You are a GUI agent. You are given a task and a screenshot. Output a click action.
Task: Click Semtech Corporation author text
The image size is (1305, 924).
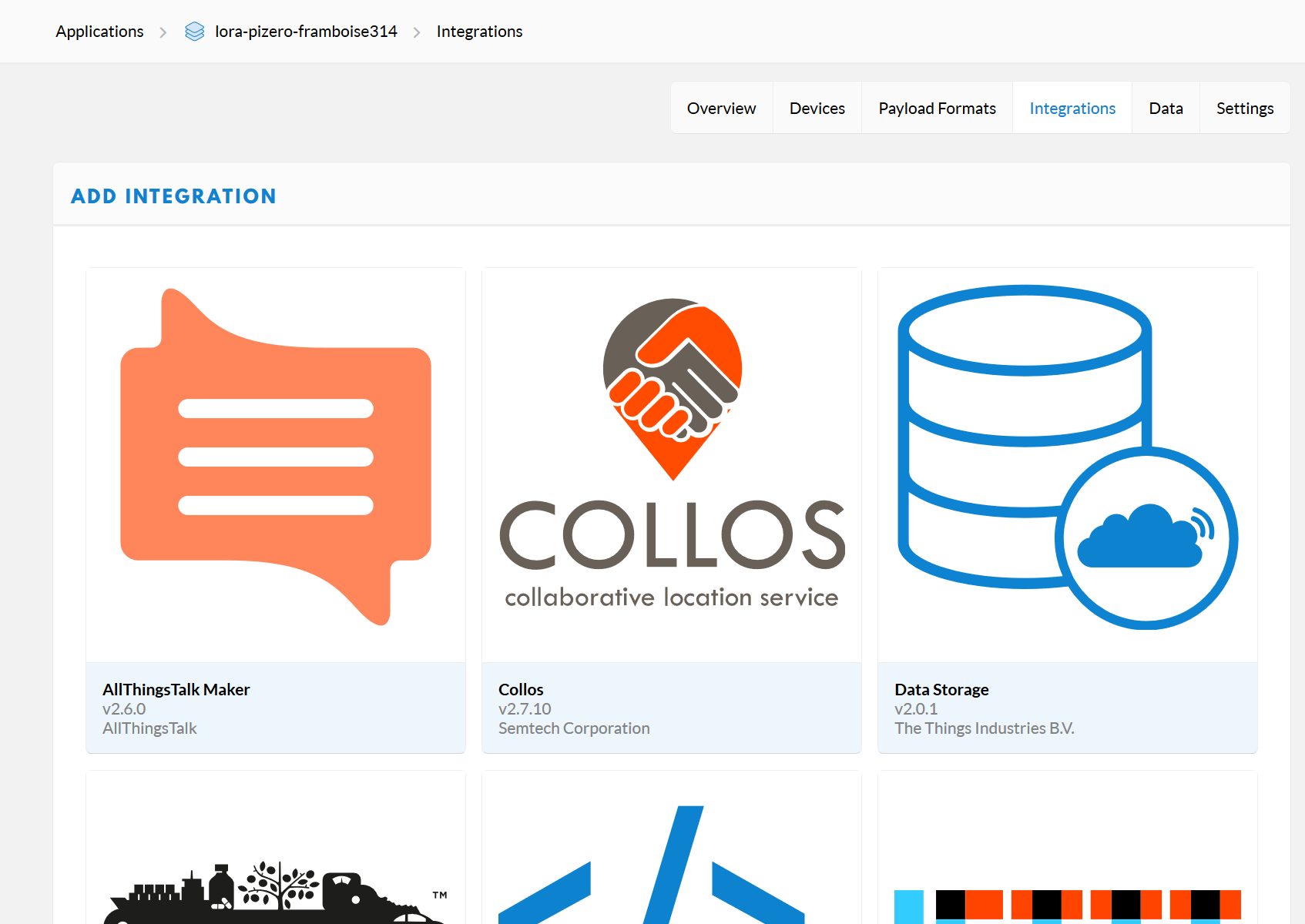[574, 728]
